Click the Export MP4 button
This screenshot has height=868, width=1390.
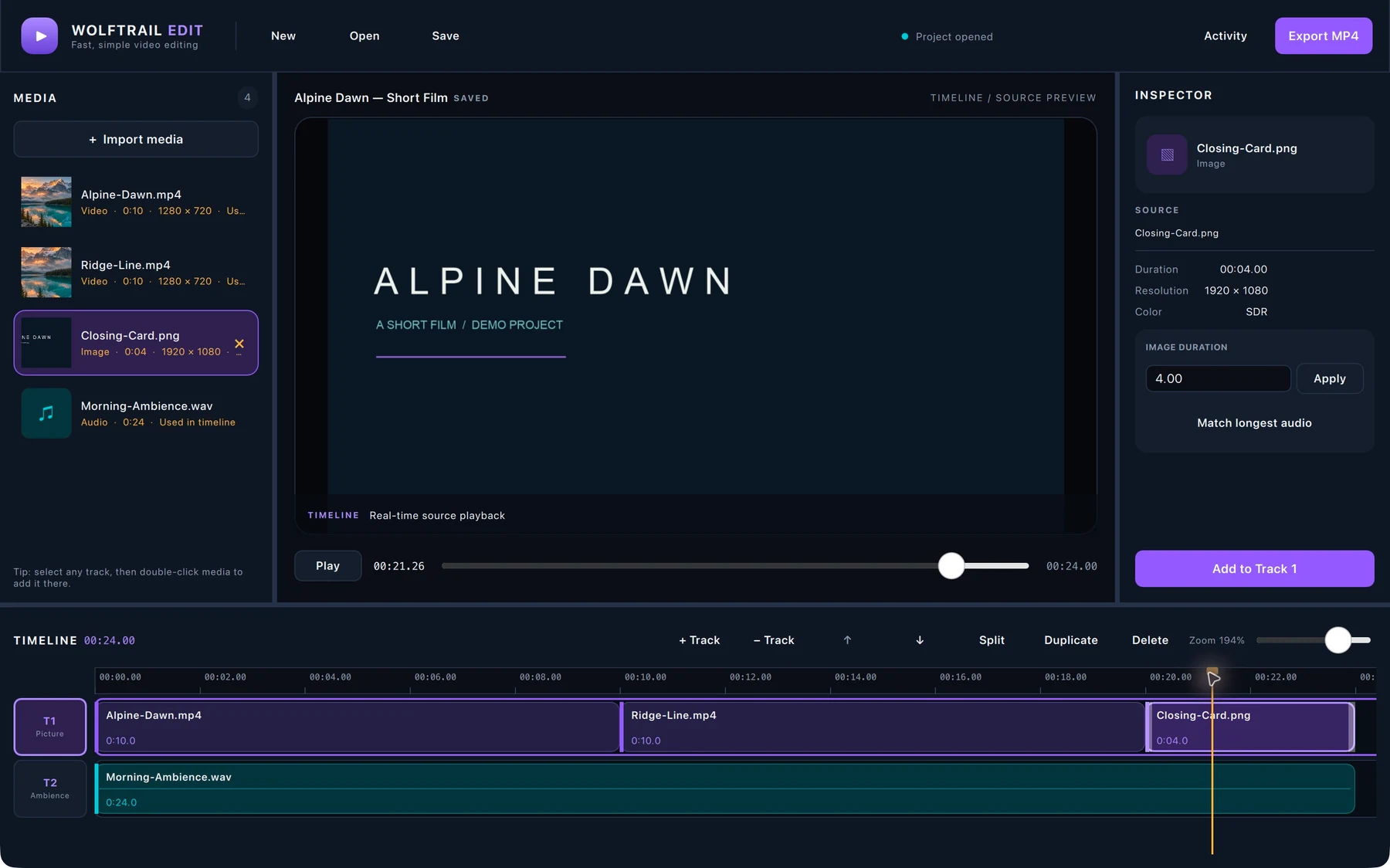click(x=1323, y=36)
